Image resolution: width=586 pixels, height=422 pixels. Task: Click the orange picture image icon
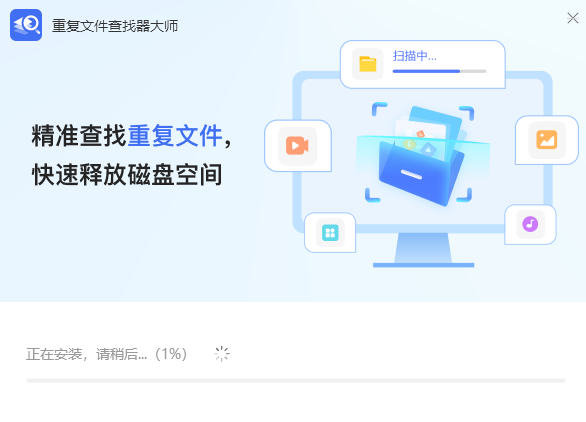coord(547,140)
